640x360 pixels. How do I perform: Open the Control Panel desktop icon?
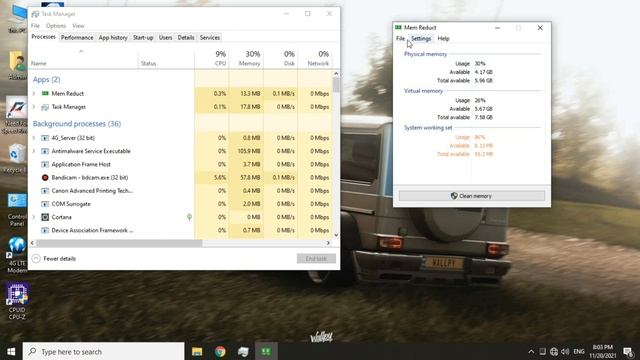point(17,210)
